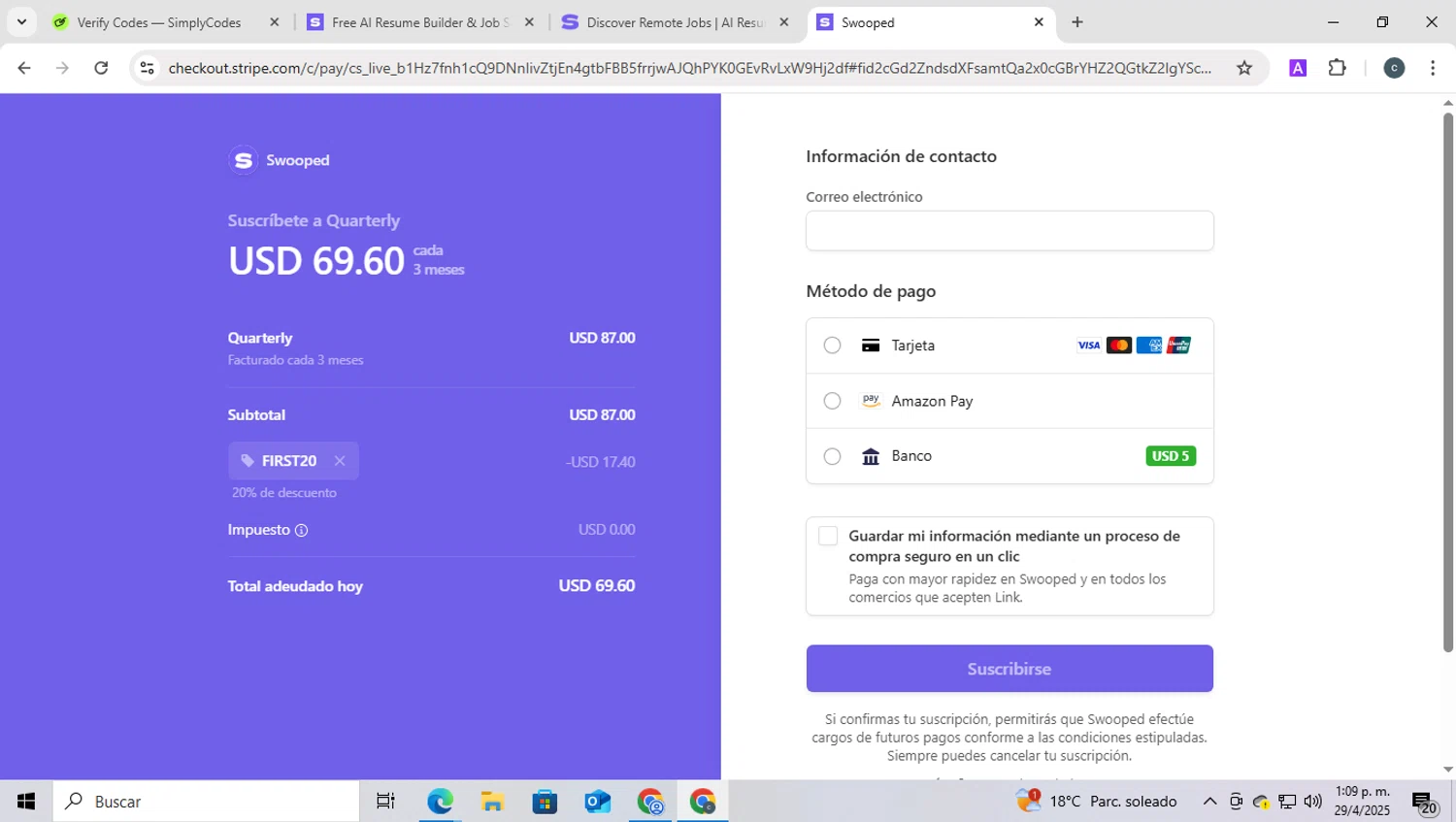Open Task View on taskbar
The width and height of the screenshot is (1456, 822).
(x=385, y=802)
